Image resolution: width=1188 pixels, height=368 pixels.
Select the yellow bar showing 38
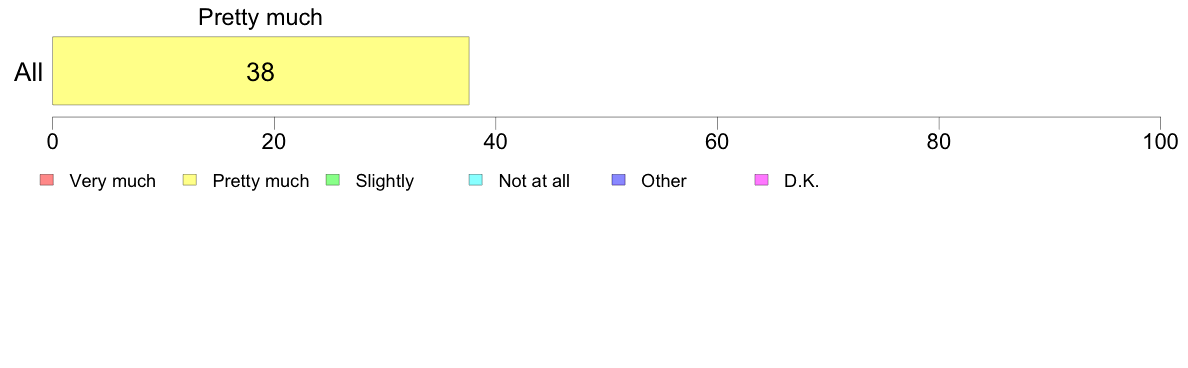(261, 70)
